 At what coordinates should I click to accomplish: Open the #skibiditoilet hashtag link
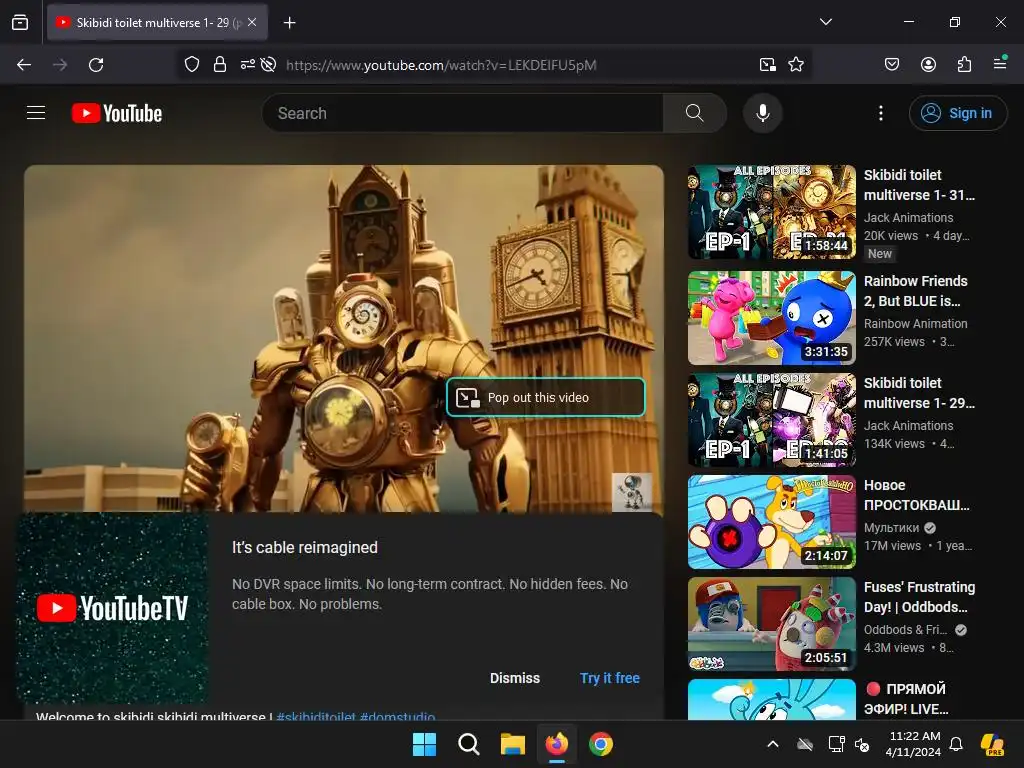pyautogui.click(x=316, y=716)
